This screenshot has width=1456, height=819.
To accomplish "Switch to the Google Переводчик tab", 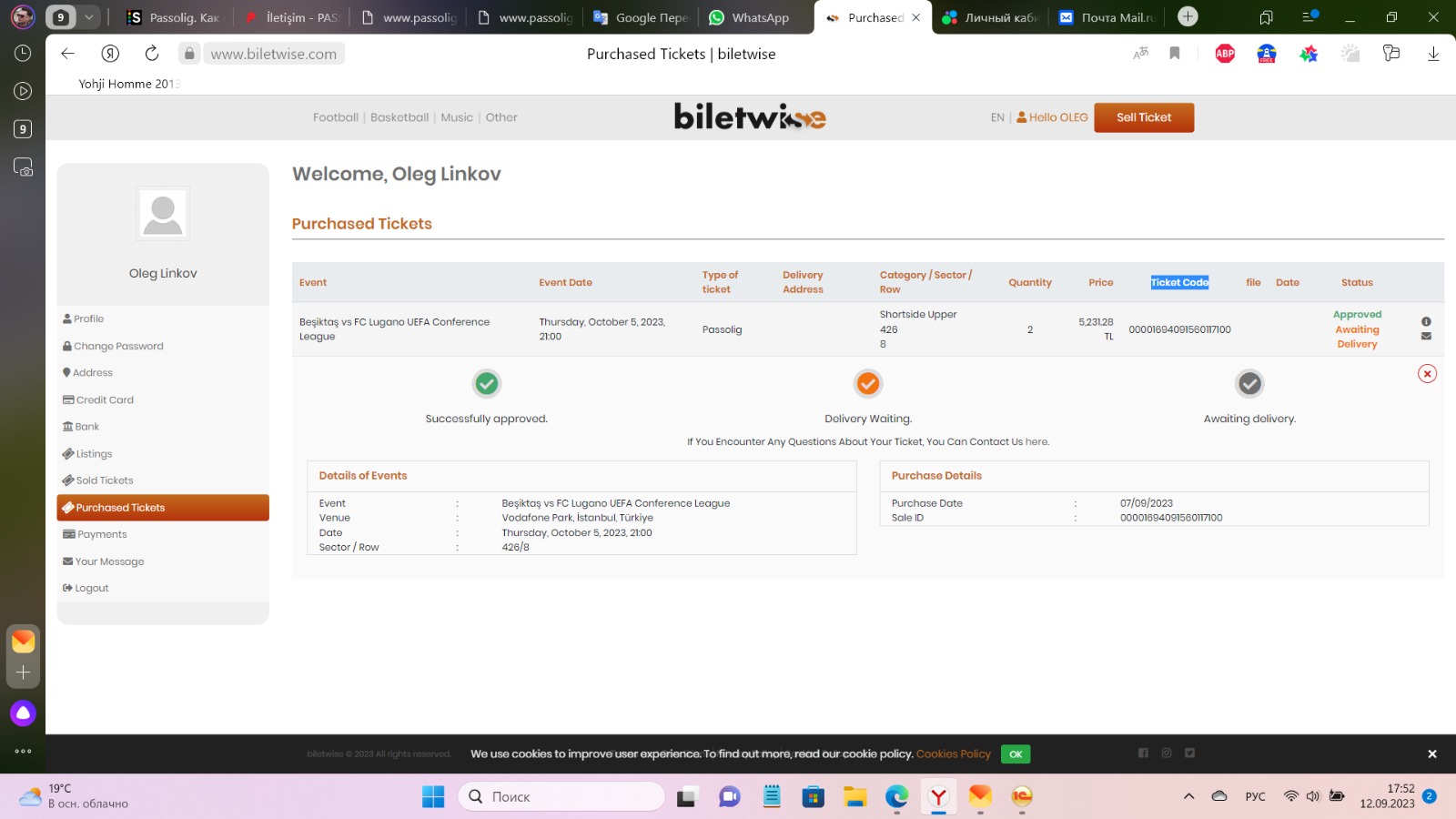I will (x=641, y=17).
